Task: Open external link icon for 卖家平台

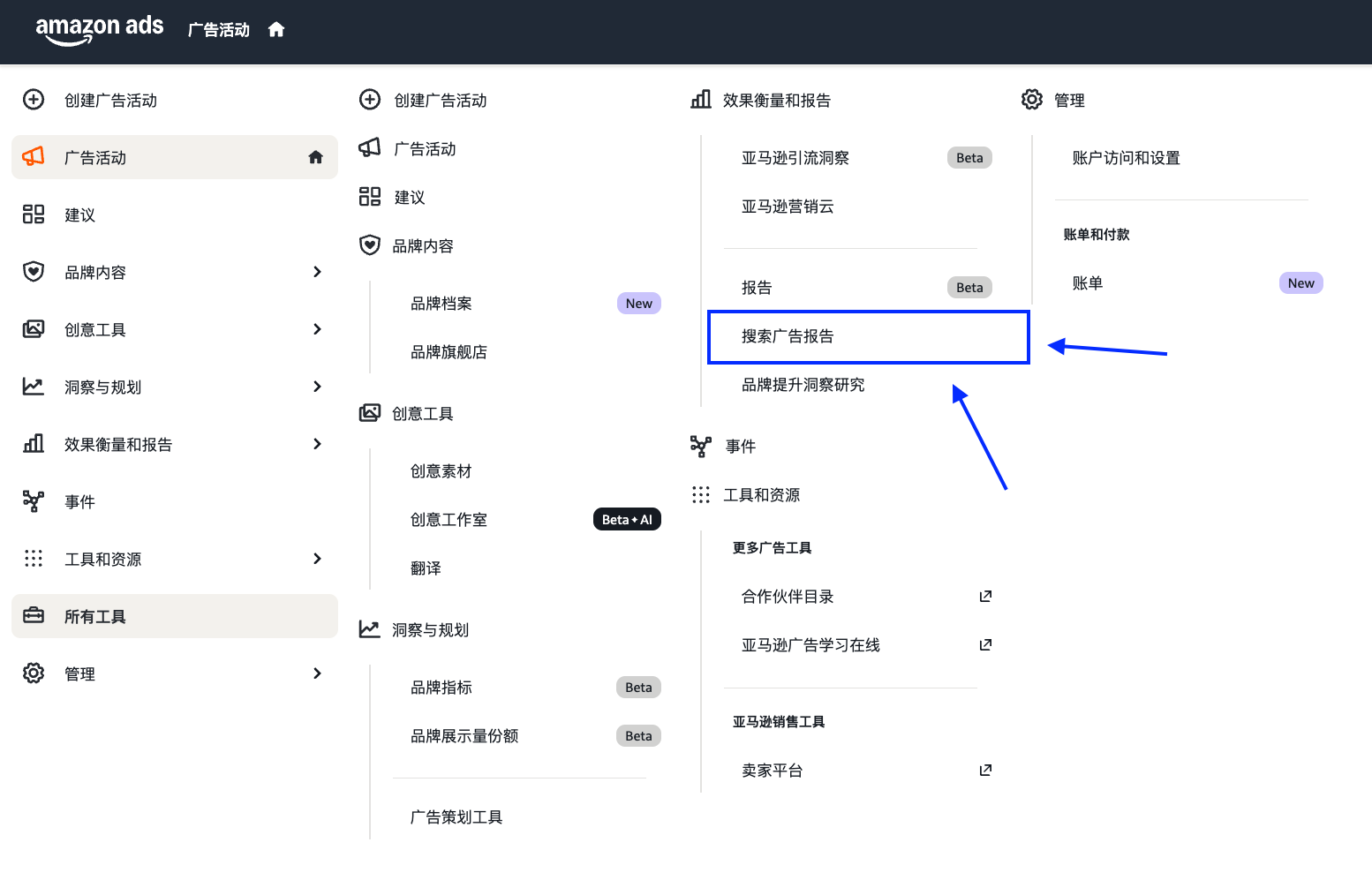Action: 985,771
